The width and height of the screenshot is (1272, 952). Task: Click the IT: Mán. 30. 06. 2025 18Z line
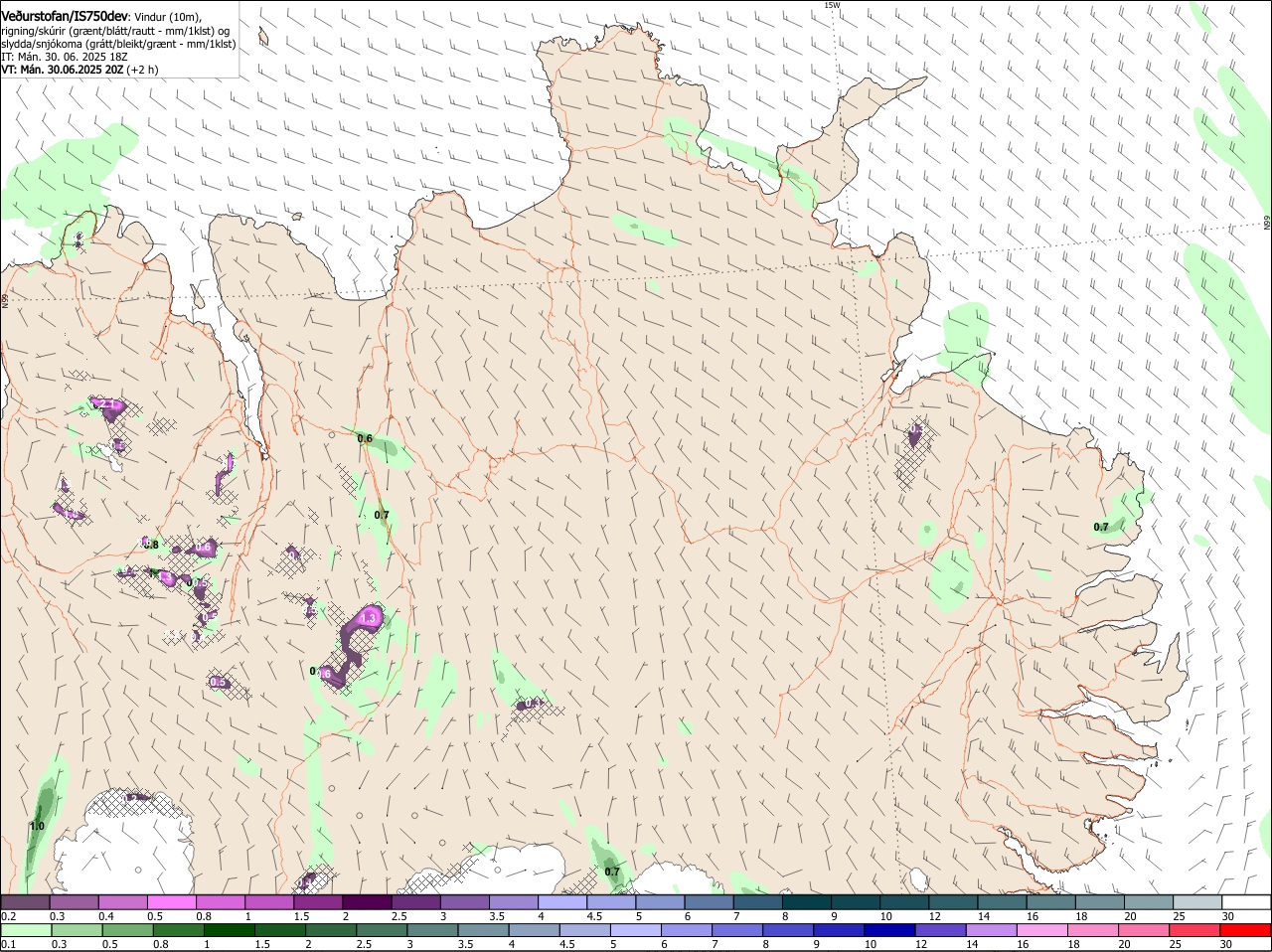pos(65,57)
